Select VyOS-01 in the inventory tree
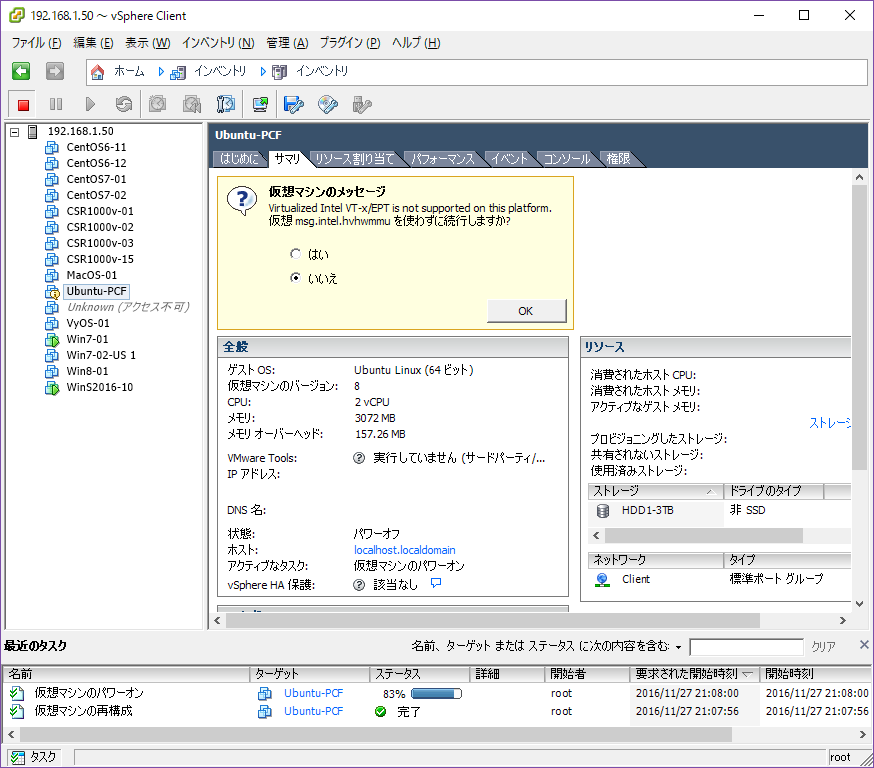The width and height of the screenshot is (874, 768). click(88, 323)
